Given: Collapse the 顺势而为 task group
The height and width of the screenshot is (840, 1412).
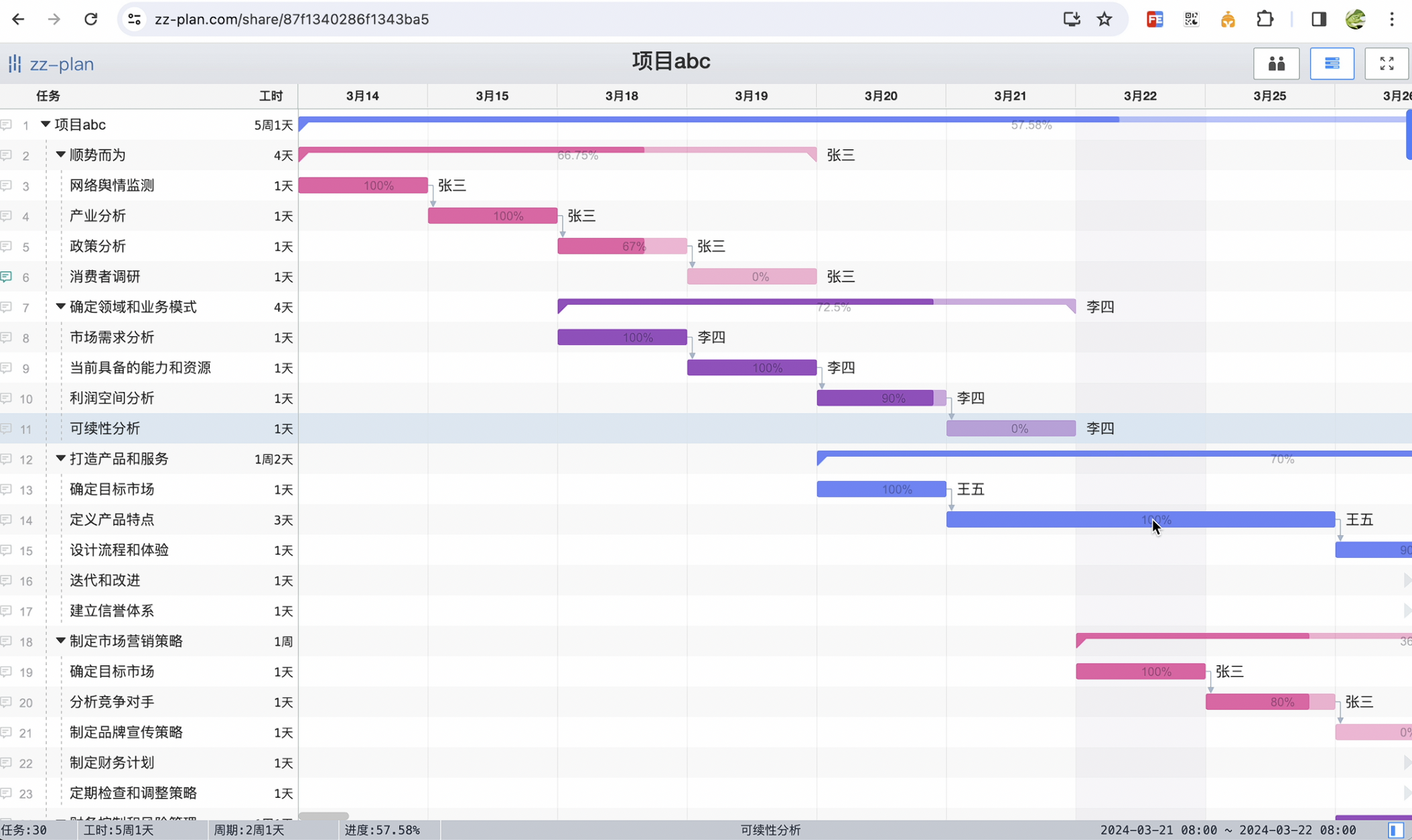Looking at the screenshot, I should point(60,155).
